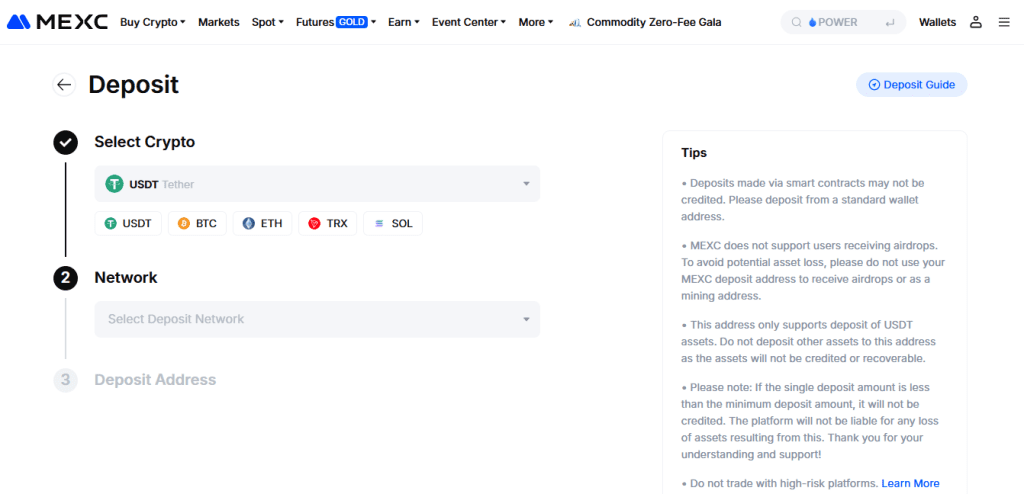Expand the USDT Tether crypto dropdown
This screenshot has height=494, width=1024.
coord(317,184)
